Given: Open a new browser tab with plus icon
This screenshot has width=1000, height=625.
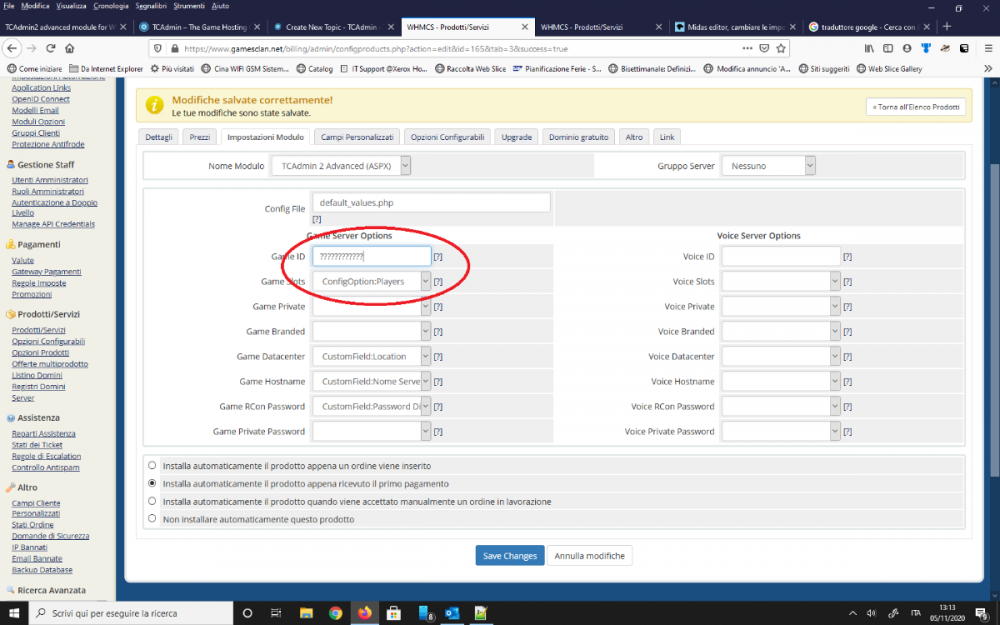Looking at the screenshot, I should pos(947,27).
